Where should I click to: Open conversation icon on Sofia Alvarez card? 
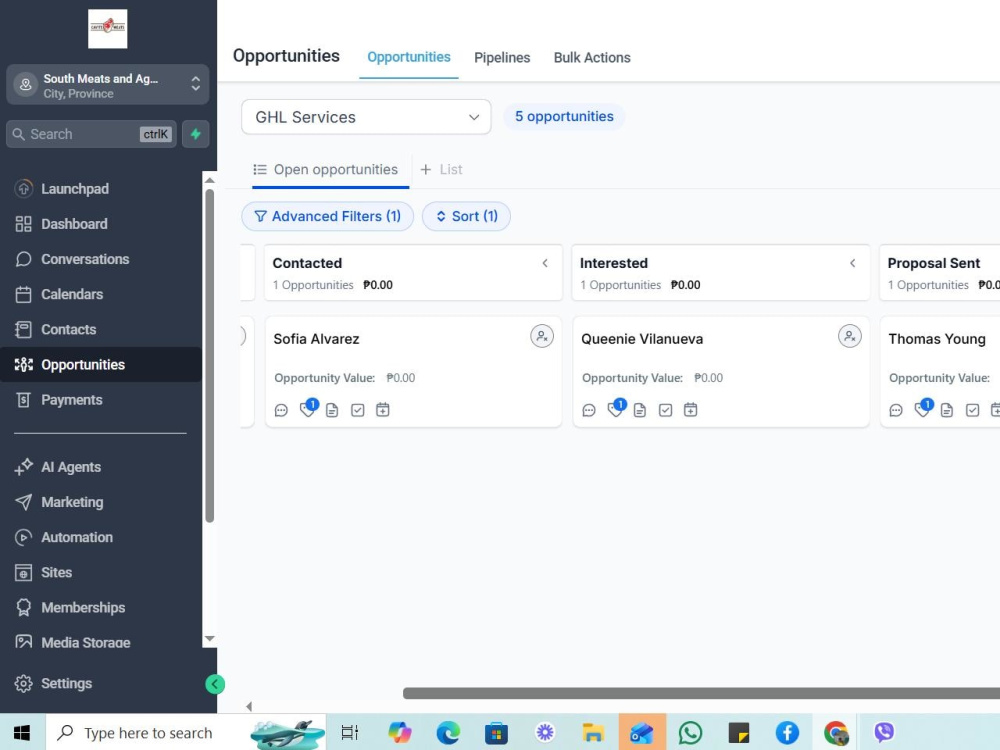(281, 410)
